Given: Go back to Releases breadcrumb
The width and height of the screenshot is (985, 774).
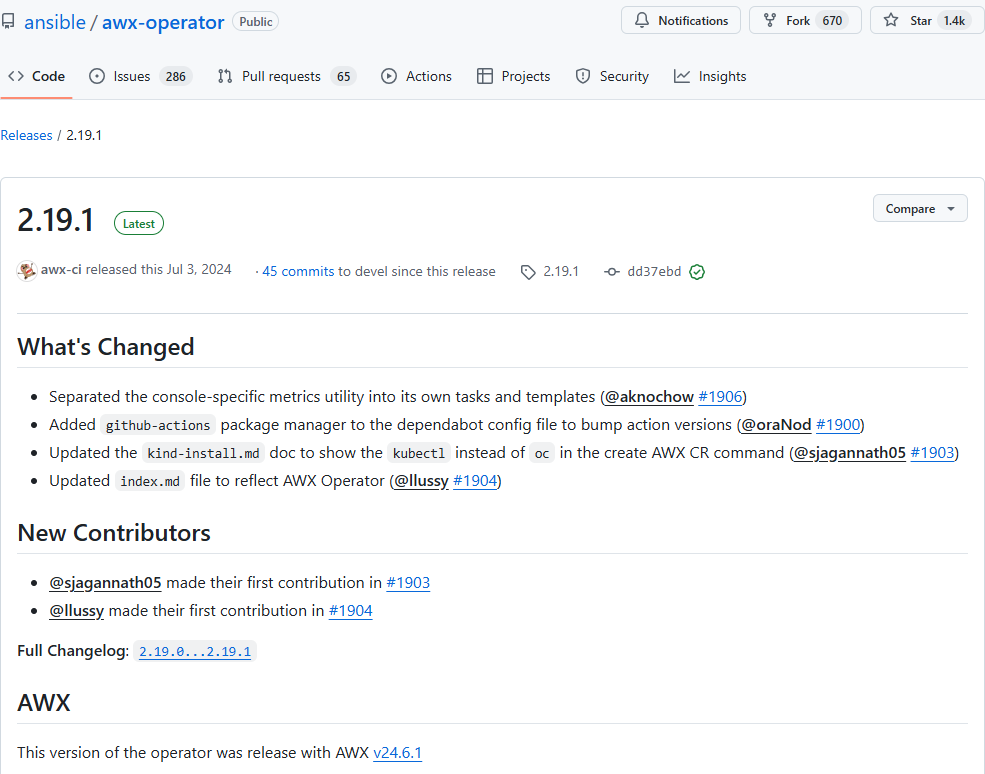Looking at the screenshot, I should [x=26, y=135].
